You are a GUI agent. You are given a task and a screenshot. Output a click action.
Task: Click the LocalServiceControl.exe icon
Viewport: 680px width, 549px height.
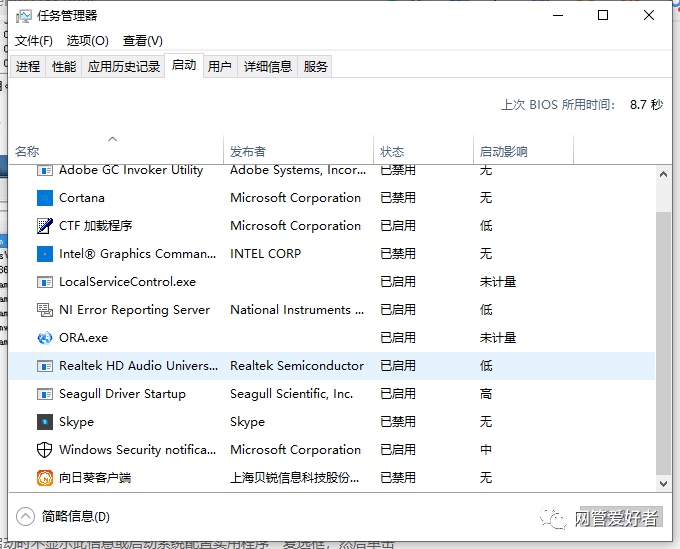tap(45, 282)
